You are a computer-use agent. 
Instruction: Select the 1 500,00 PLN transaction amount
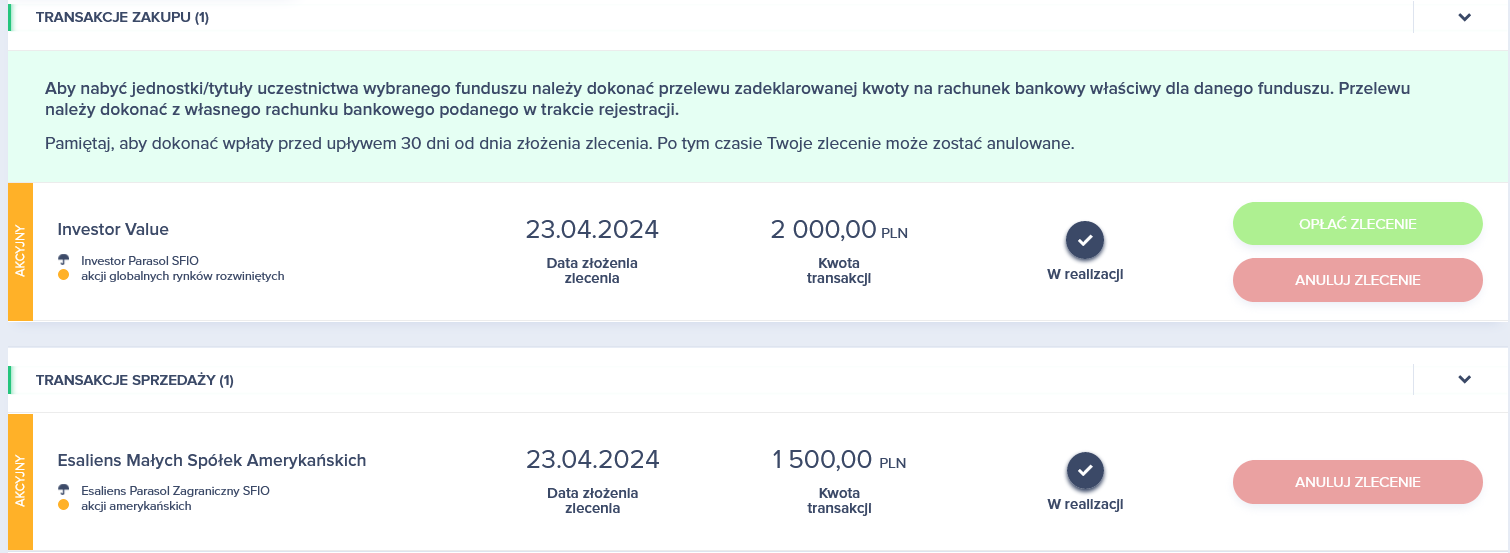(x=839, y=460)
